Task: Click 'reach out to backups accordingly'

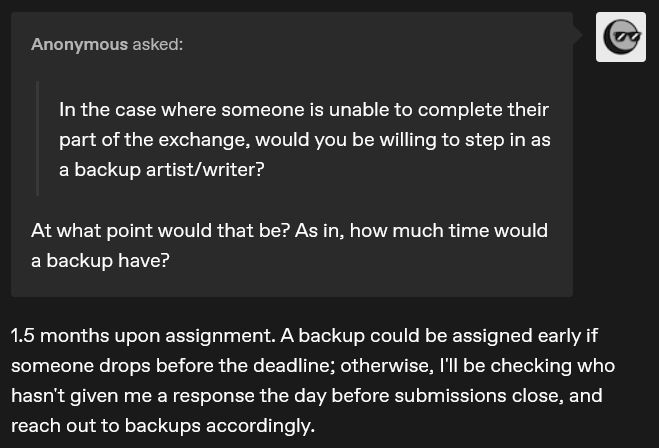Action: (x=162, y=425)
